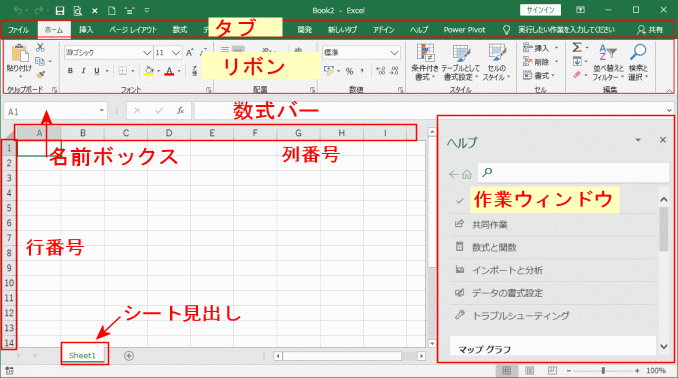Click the zoom slider in status bar
This screenshot has height=378, width=678.
click(603, 371)
